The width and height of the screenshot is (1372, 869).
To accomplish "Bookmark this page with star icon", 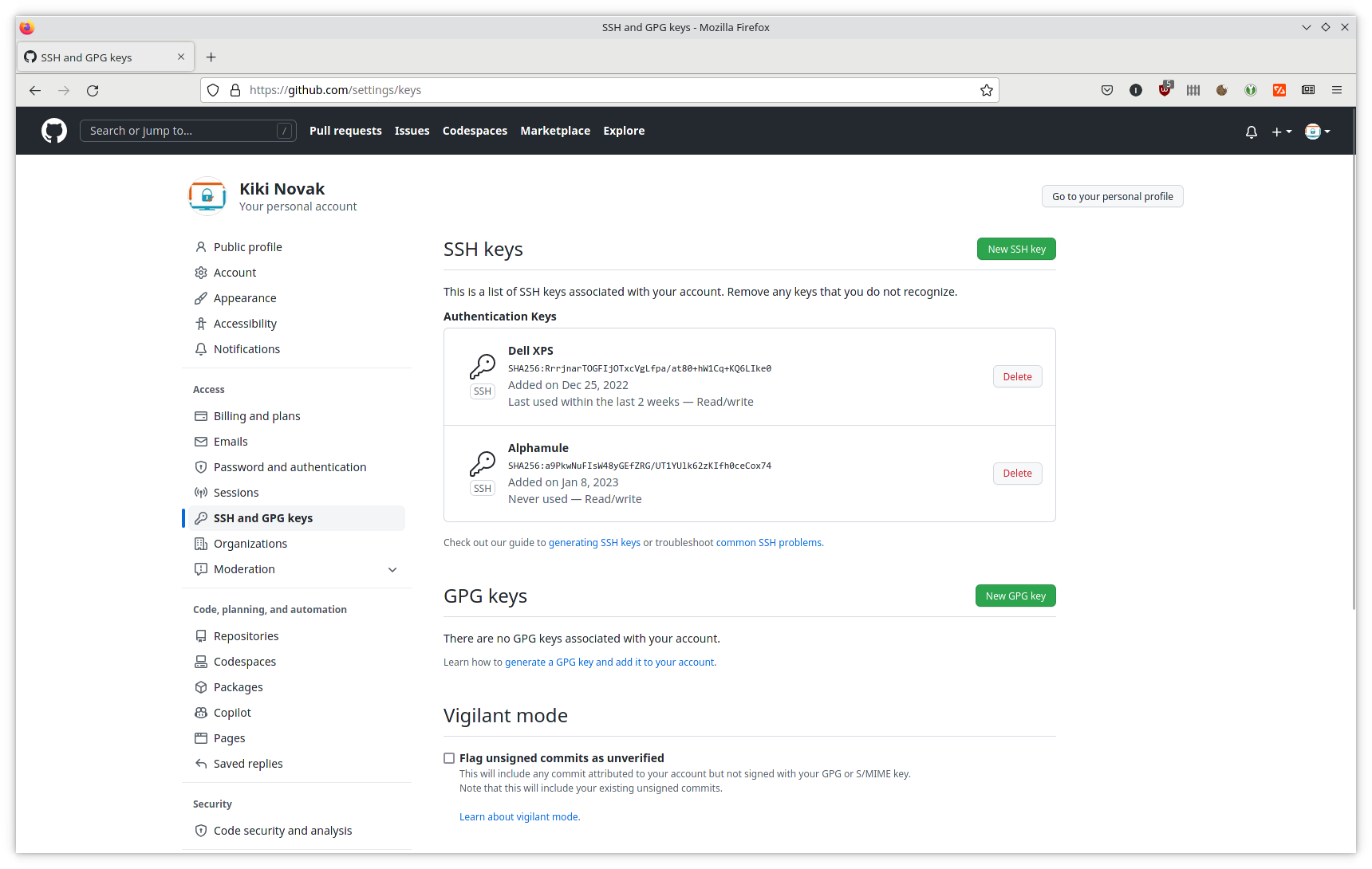I will pyautogui.click(x=987, y=91).
